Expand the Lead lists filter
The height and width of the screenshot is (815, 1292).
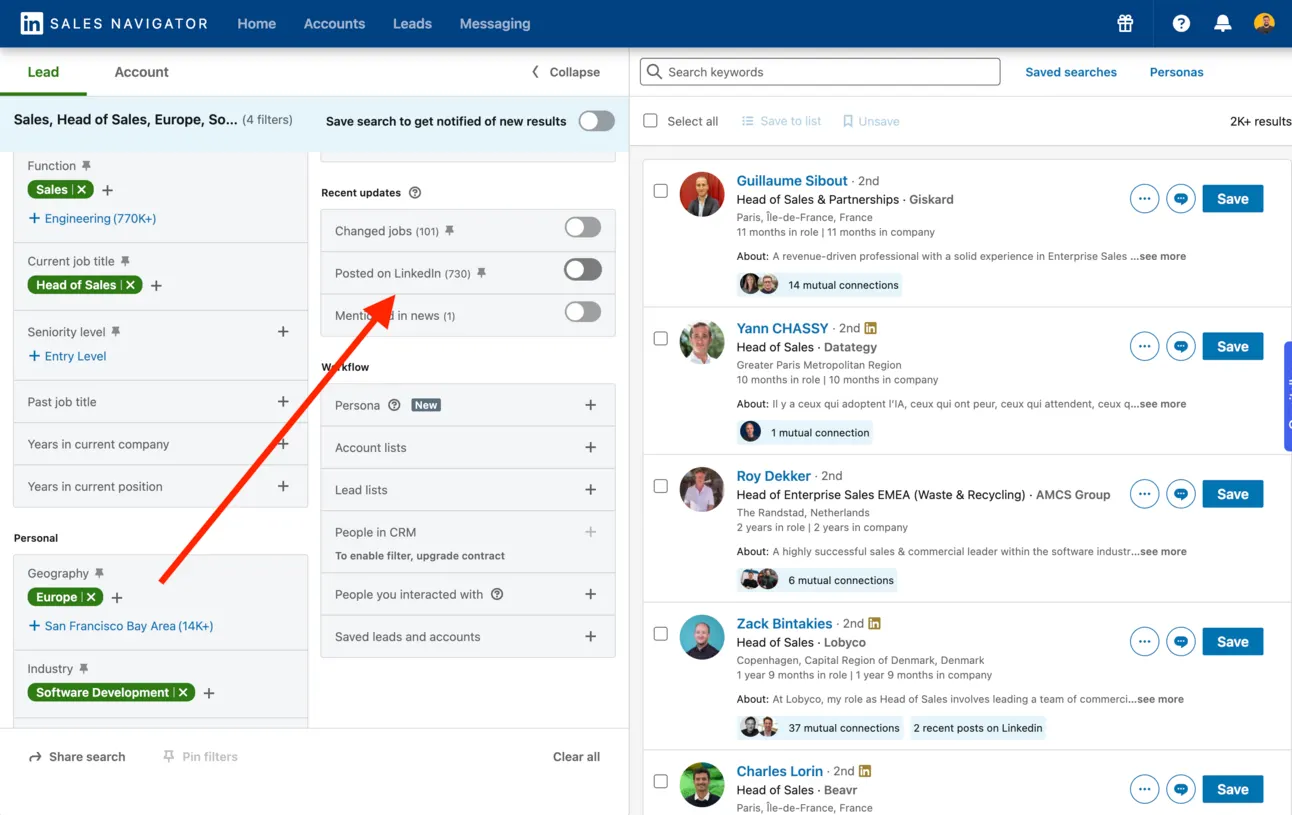tap(590, 490)
